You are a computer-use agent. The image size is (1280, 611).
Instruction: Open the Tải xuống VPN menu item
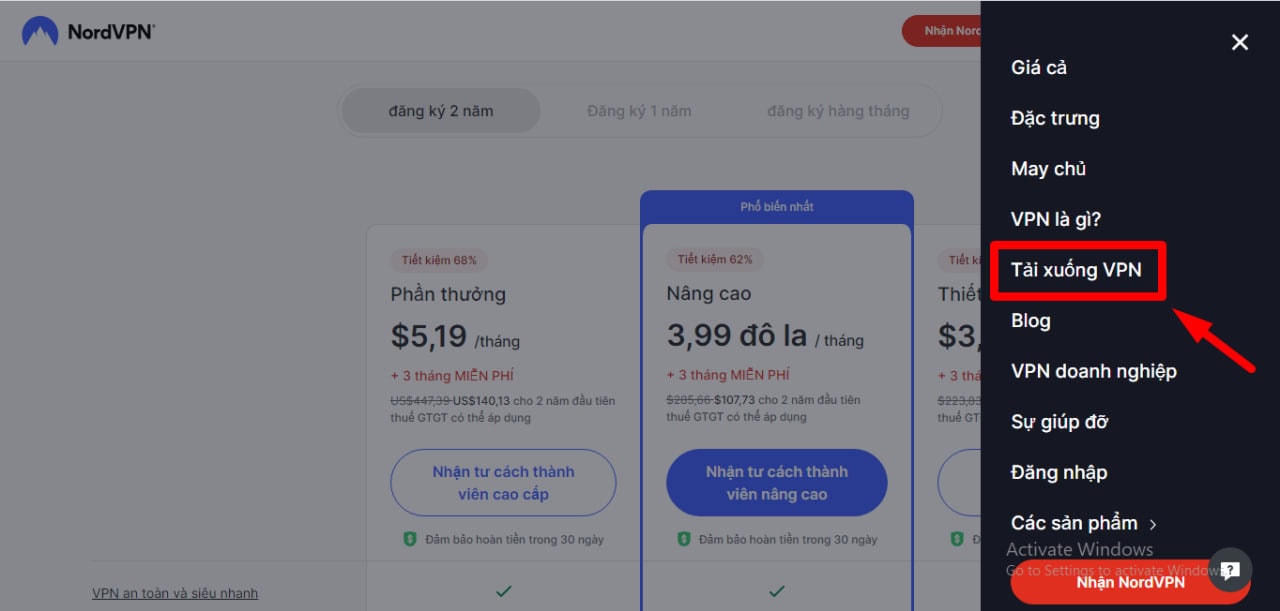tap(1076, 270)
